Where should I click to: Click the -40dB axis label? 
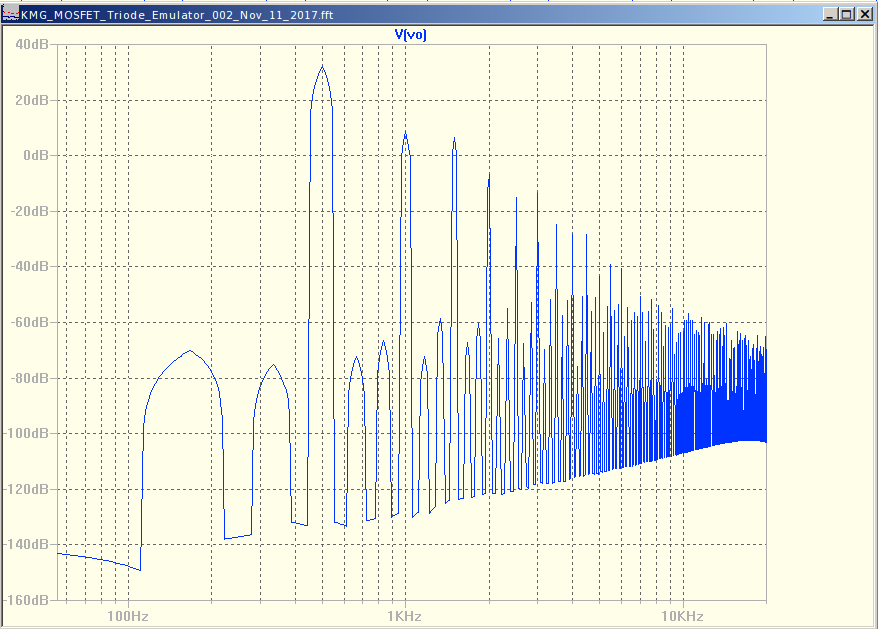30,266
